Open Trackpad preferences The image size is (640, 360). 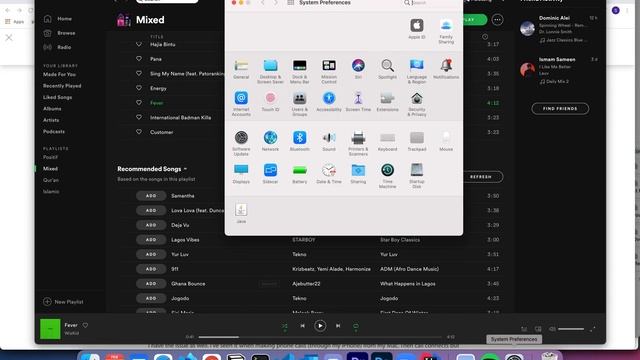point(416,141)
